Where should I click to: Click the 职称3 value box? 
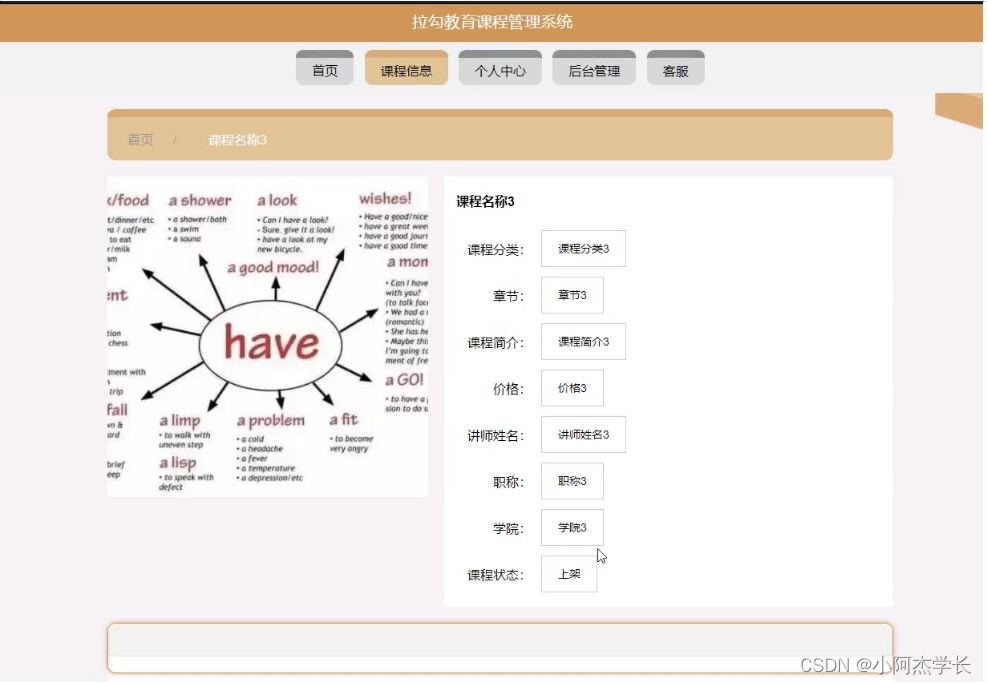572,481
